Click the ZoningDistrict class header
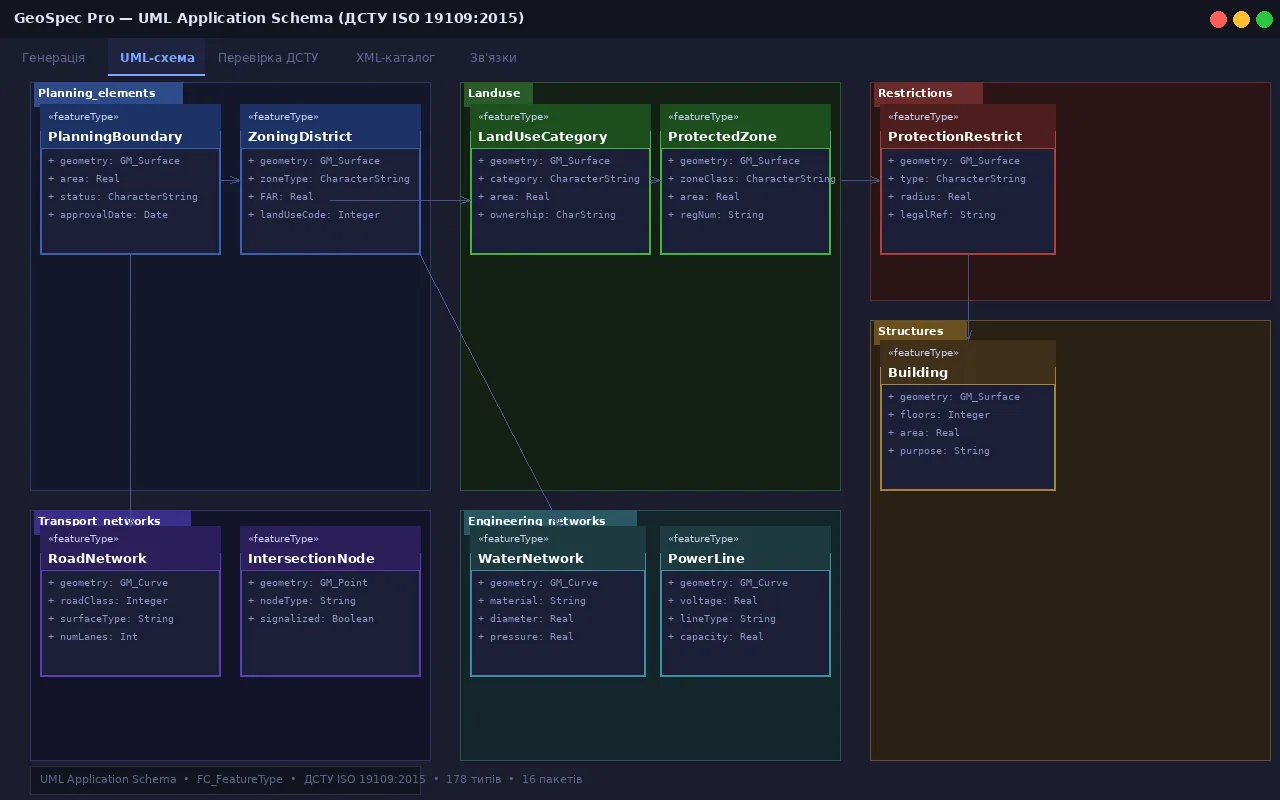This screenshot has width=1280, height=800. (330, 127)
